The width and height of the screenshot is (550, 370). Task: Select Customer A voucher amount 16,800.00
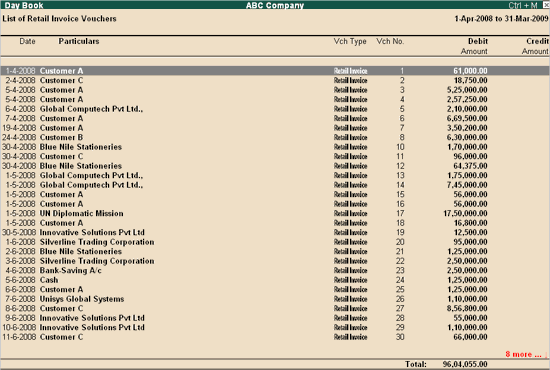pos(275,223)
